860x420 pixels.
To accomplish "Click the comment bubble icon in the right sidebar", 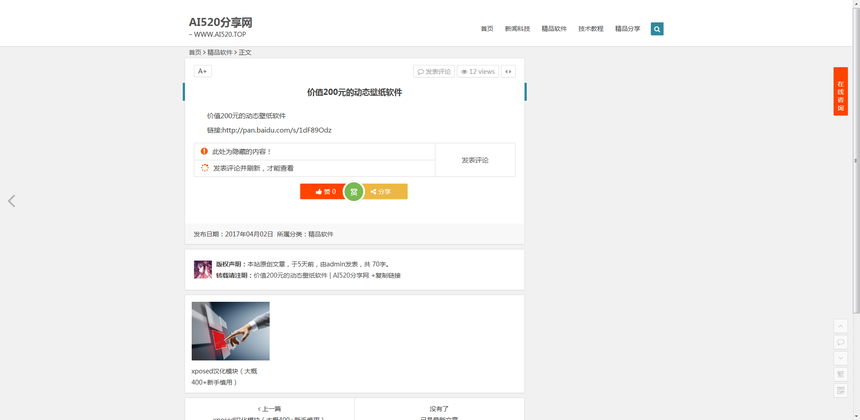I will tap(840, 342).
